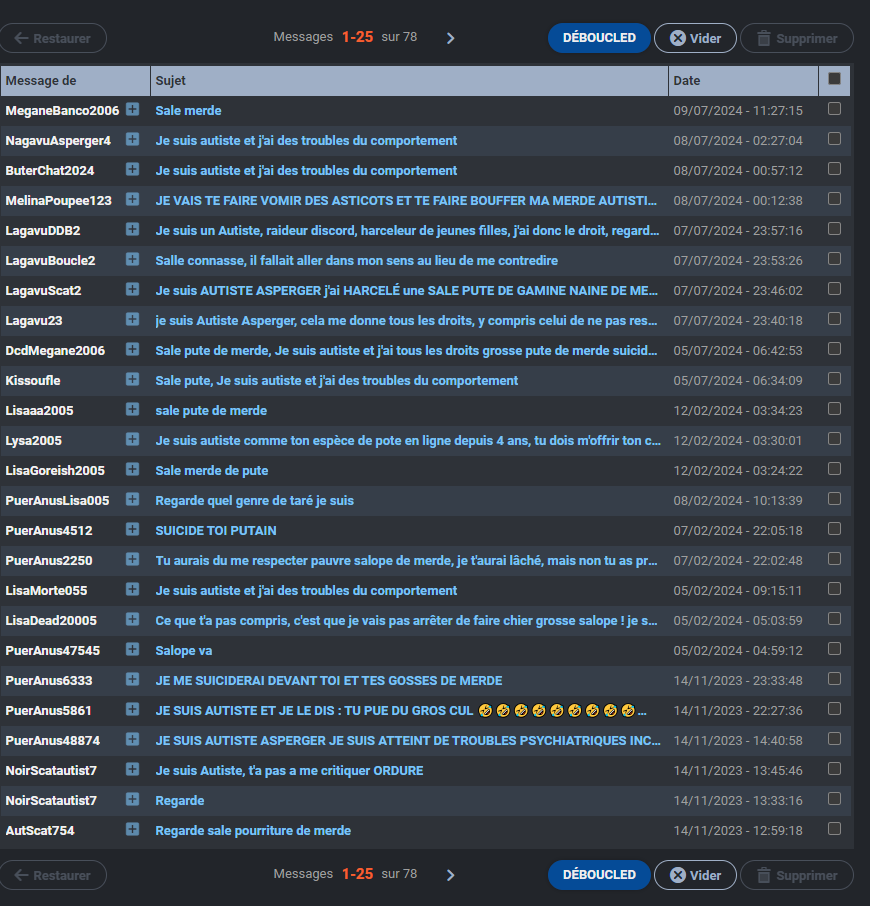This screenshot has width=870, height=906.
Task: Click the plus icon beside Lagavu23
Action: [132, 320]
